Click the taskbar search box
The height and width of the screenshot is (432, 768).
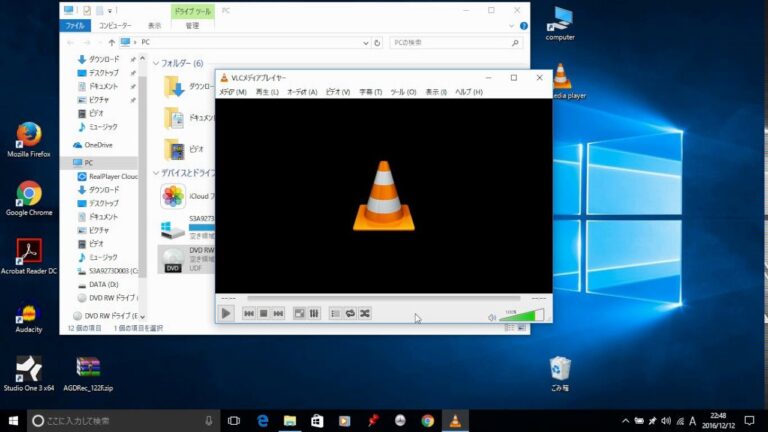[122, 421]
